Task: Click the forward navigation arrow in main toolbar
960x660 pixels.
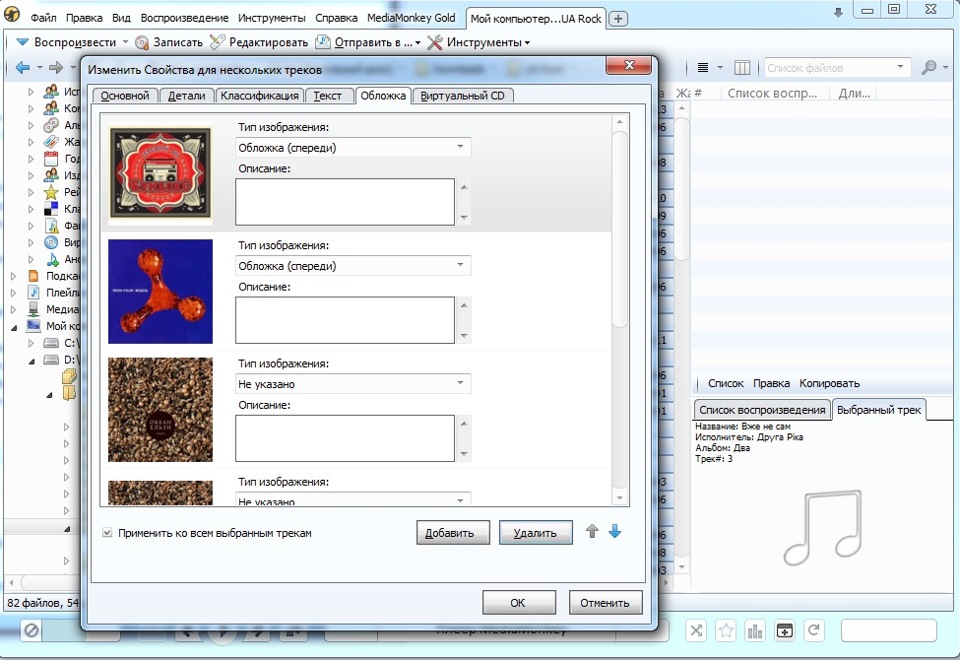Action: [x=56, y=67]
